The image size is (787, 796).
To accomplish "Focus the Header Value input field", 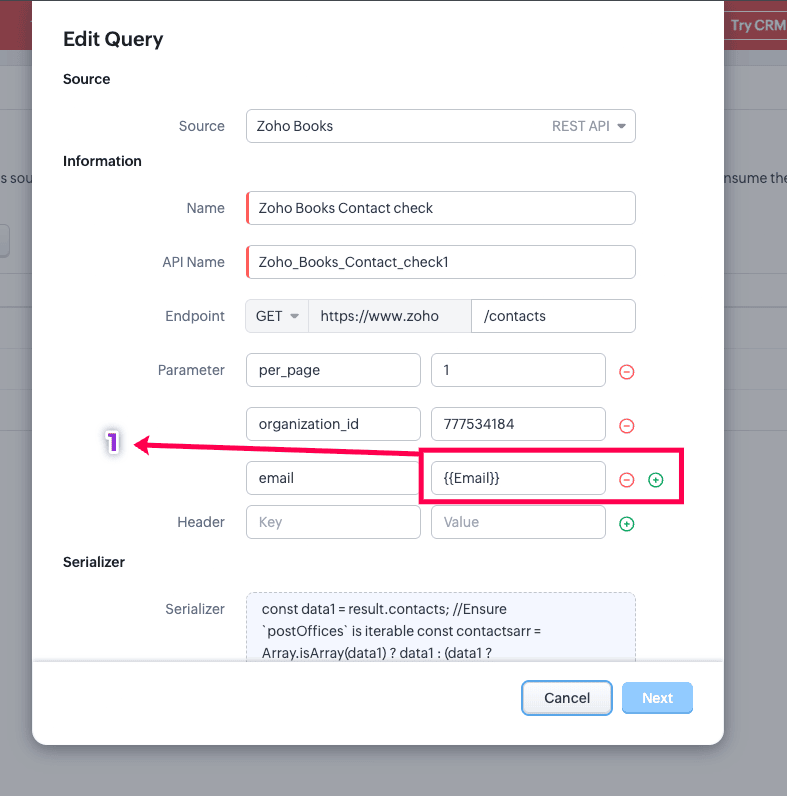I will click(518, 522).
